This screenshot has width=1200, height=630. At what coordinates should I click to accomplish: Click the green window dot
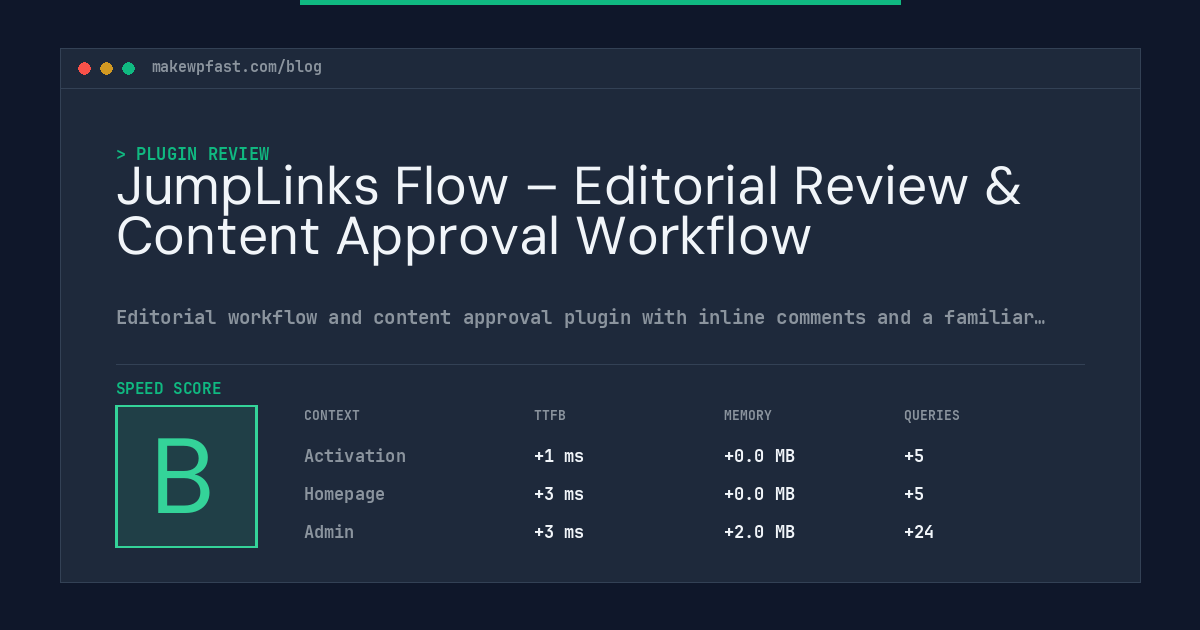click(x=128, y=68)
